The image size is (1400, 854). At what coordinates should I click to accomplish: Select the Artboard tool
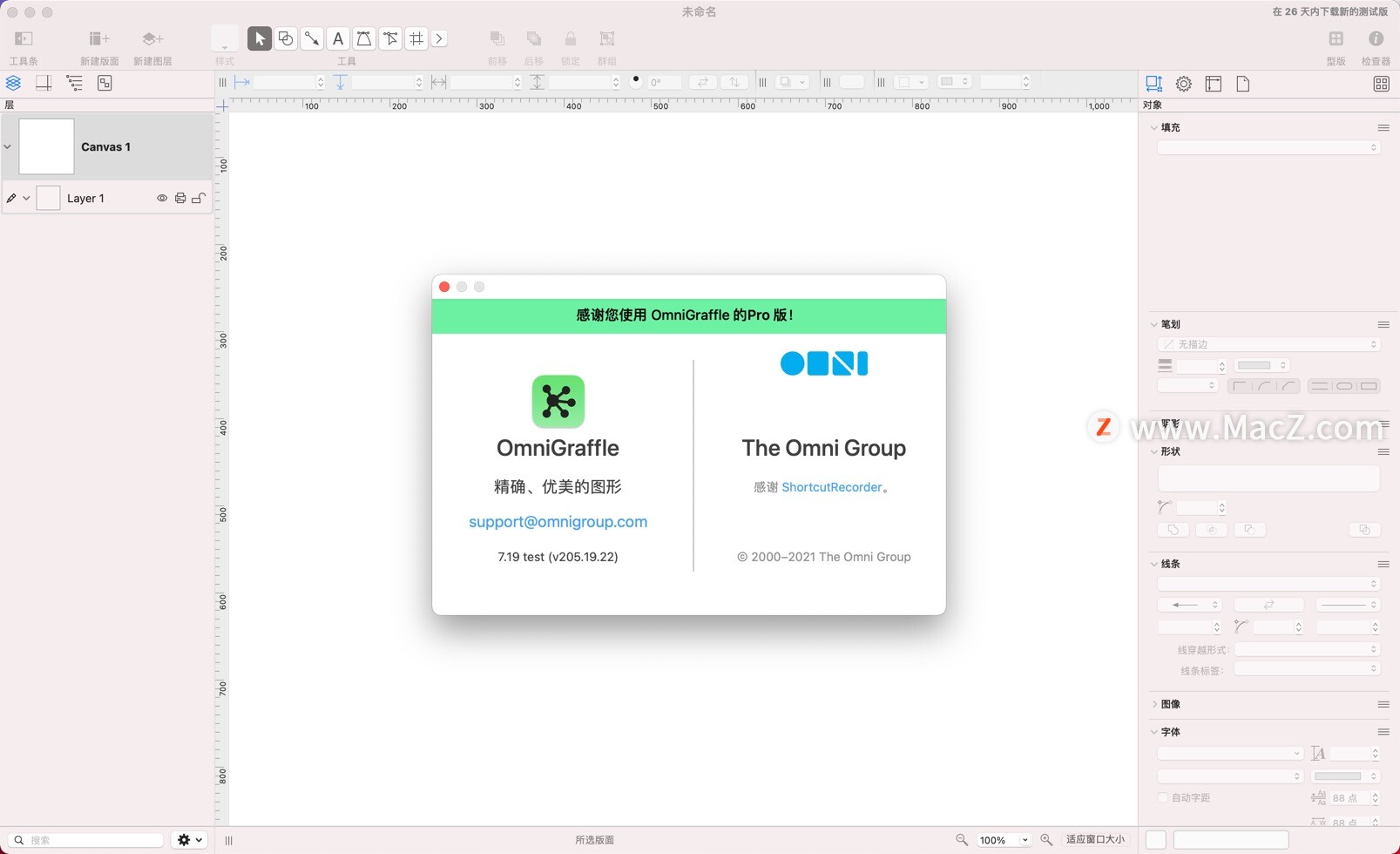click(x=416, y=38)
